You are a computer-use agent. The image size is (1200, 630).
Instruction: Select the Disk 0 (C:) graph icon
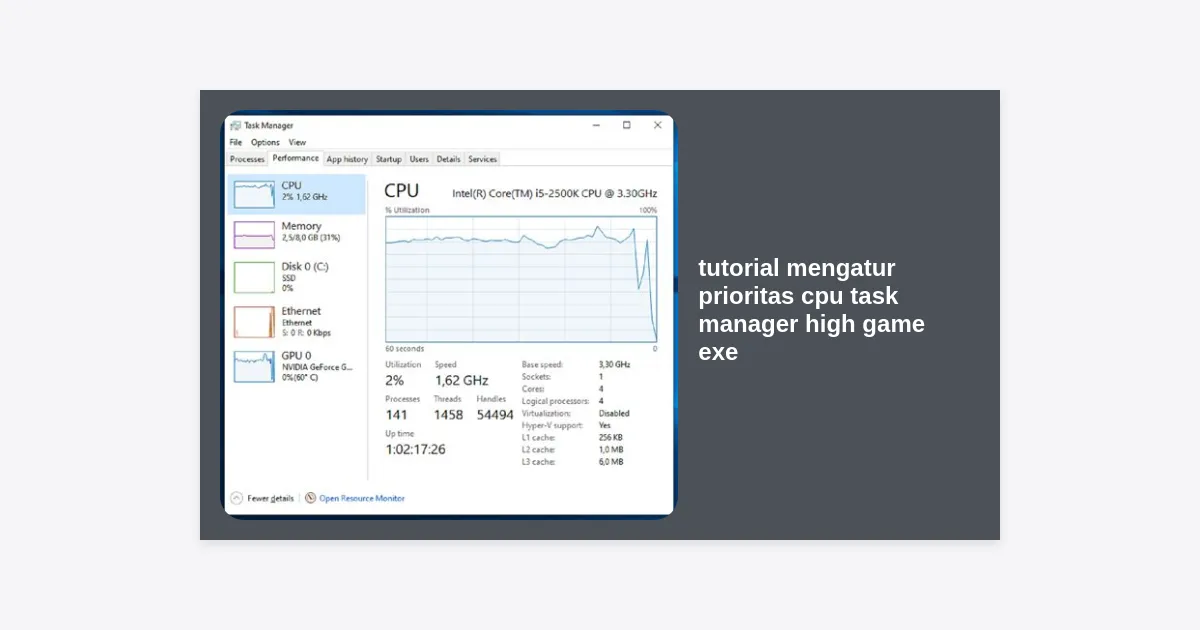pyautogui.click(x=254, y=277)
